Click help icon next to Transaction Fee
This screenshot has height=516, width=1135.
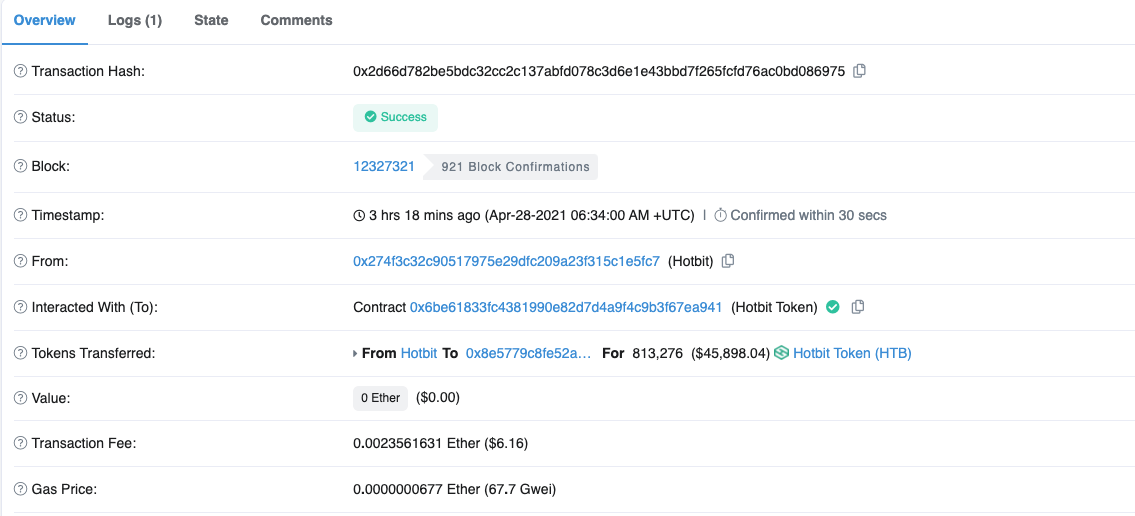pyautogui.click(x=20, y=444)
